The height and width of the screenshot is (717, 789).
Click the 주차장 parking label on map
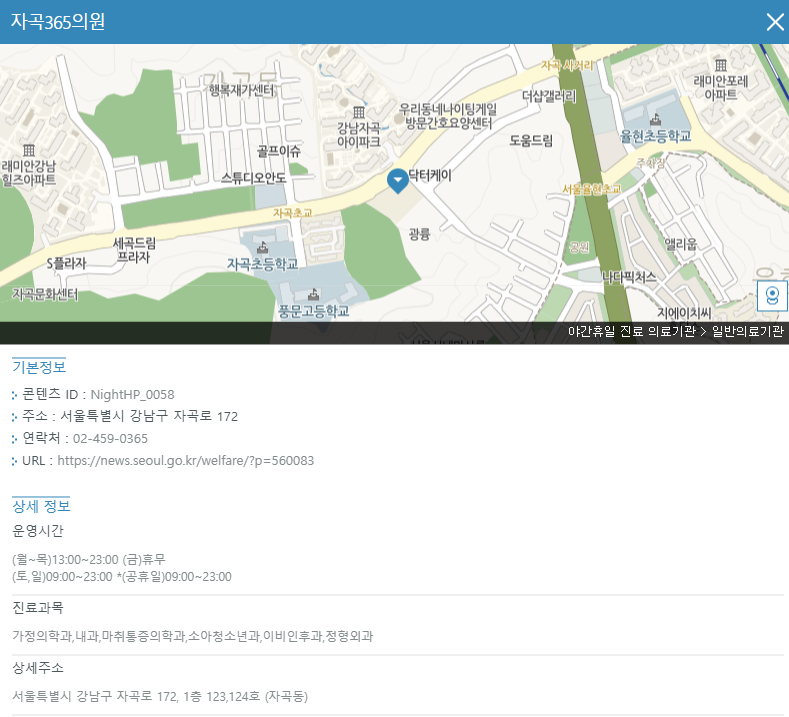tap(650, 164)
